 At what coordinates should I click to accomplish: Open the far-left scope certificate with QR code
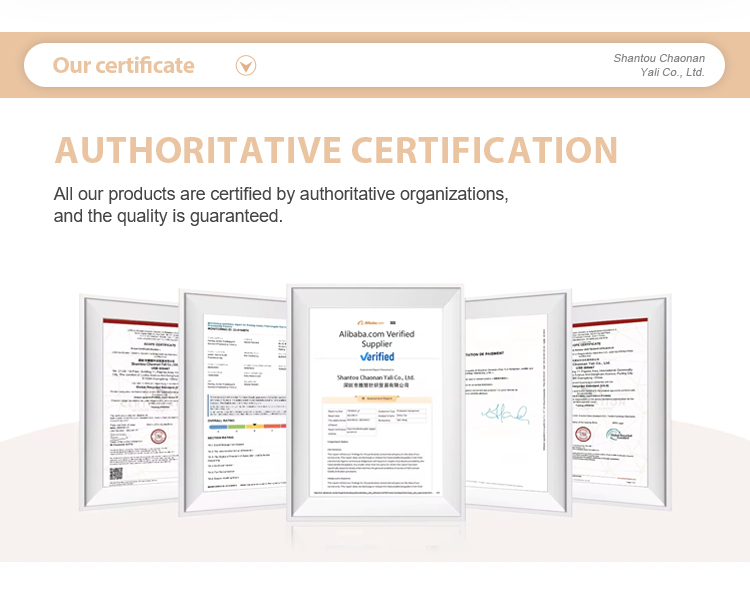(130, 403)
